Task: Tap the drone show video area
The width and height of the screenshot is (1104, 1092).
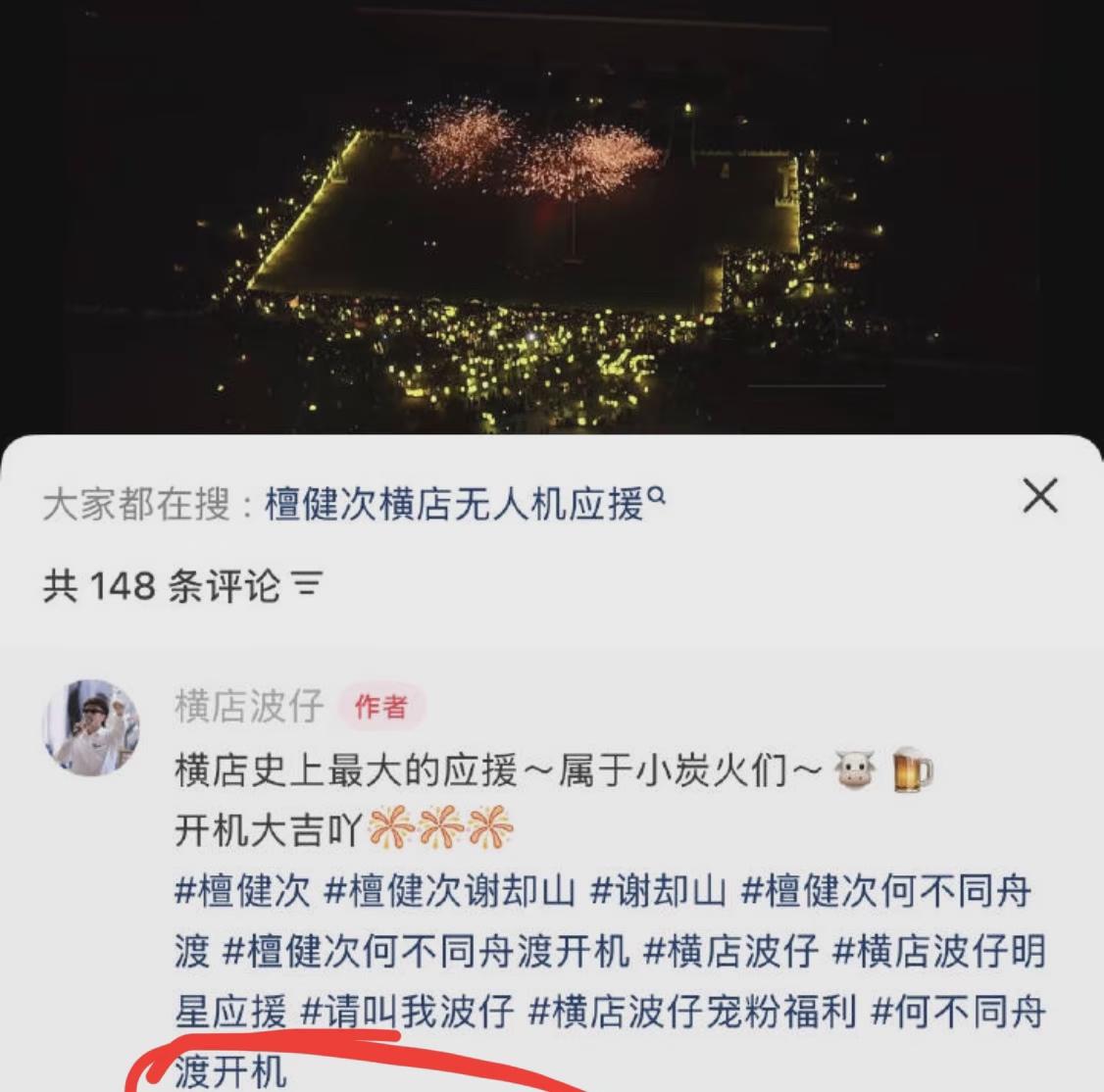Action: [552, 215]
